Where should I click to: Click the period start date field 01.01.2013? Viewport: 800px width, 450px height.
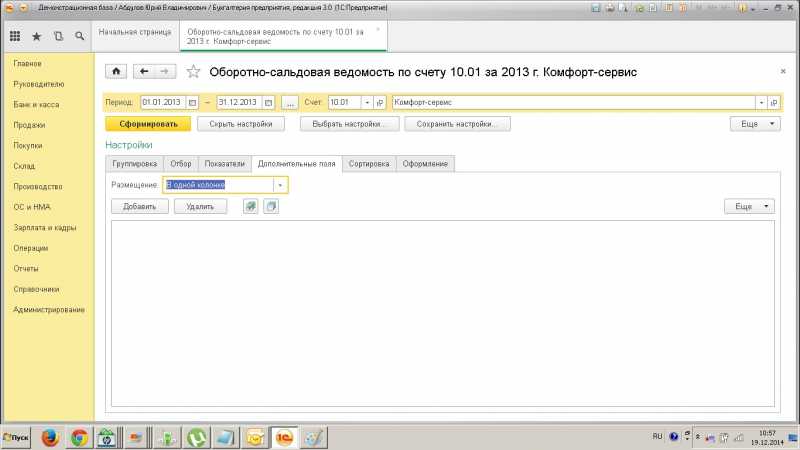click(163, 103)
